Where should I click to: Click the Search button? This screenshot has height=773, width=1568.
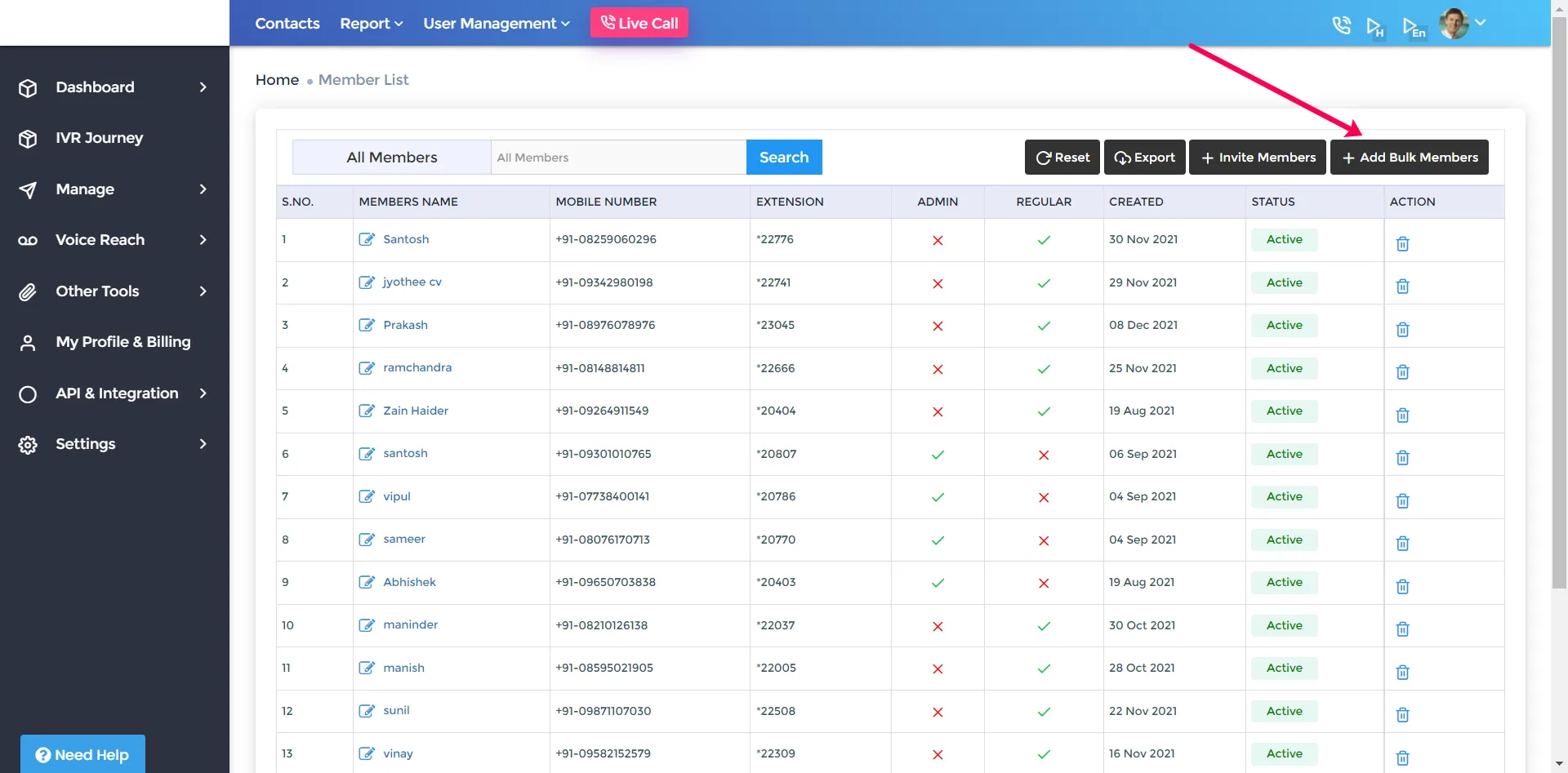click(x=784, y=157)
